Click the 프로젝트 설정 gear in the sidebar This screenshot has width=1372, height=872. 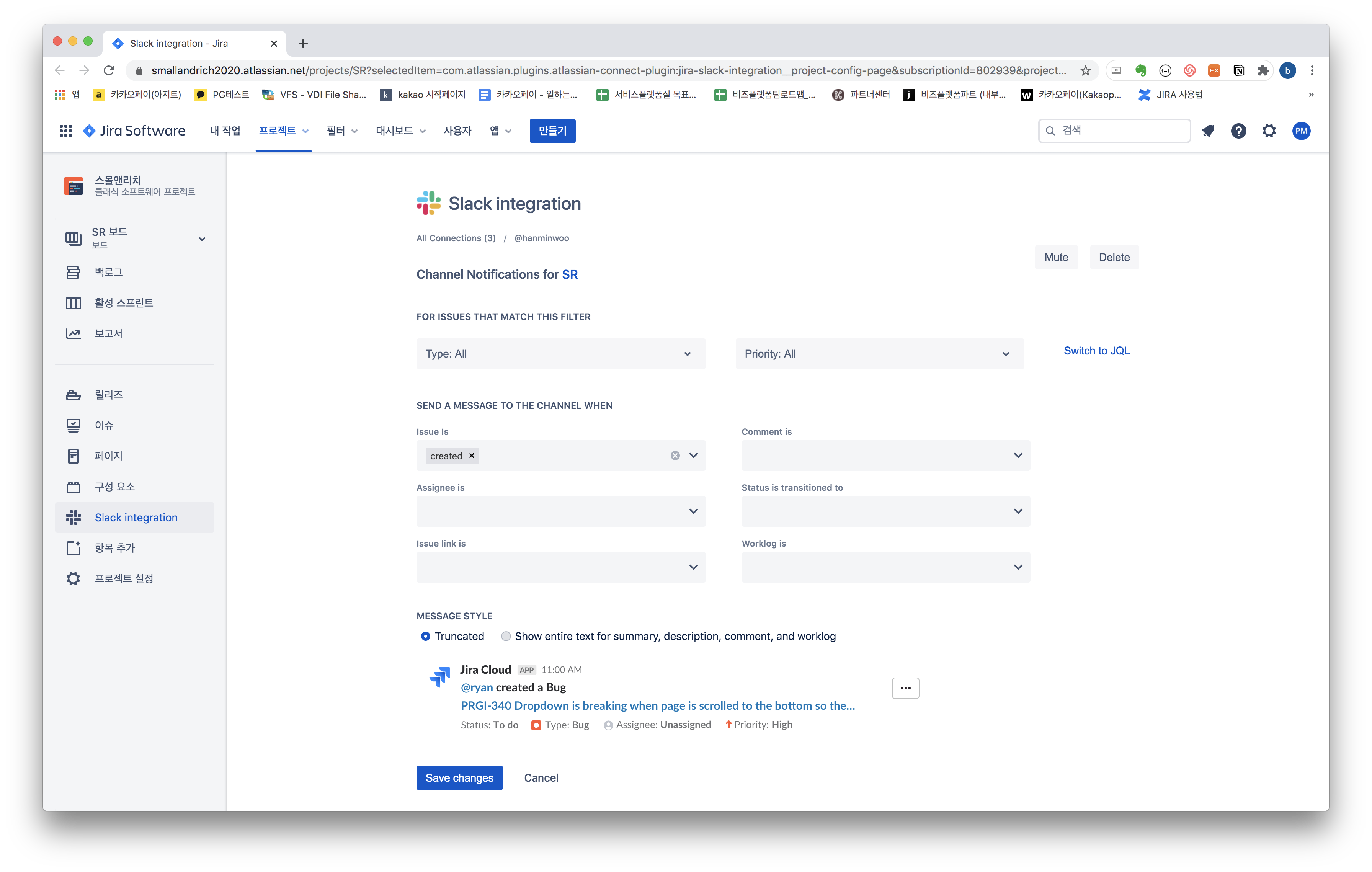[73, 579]
